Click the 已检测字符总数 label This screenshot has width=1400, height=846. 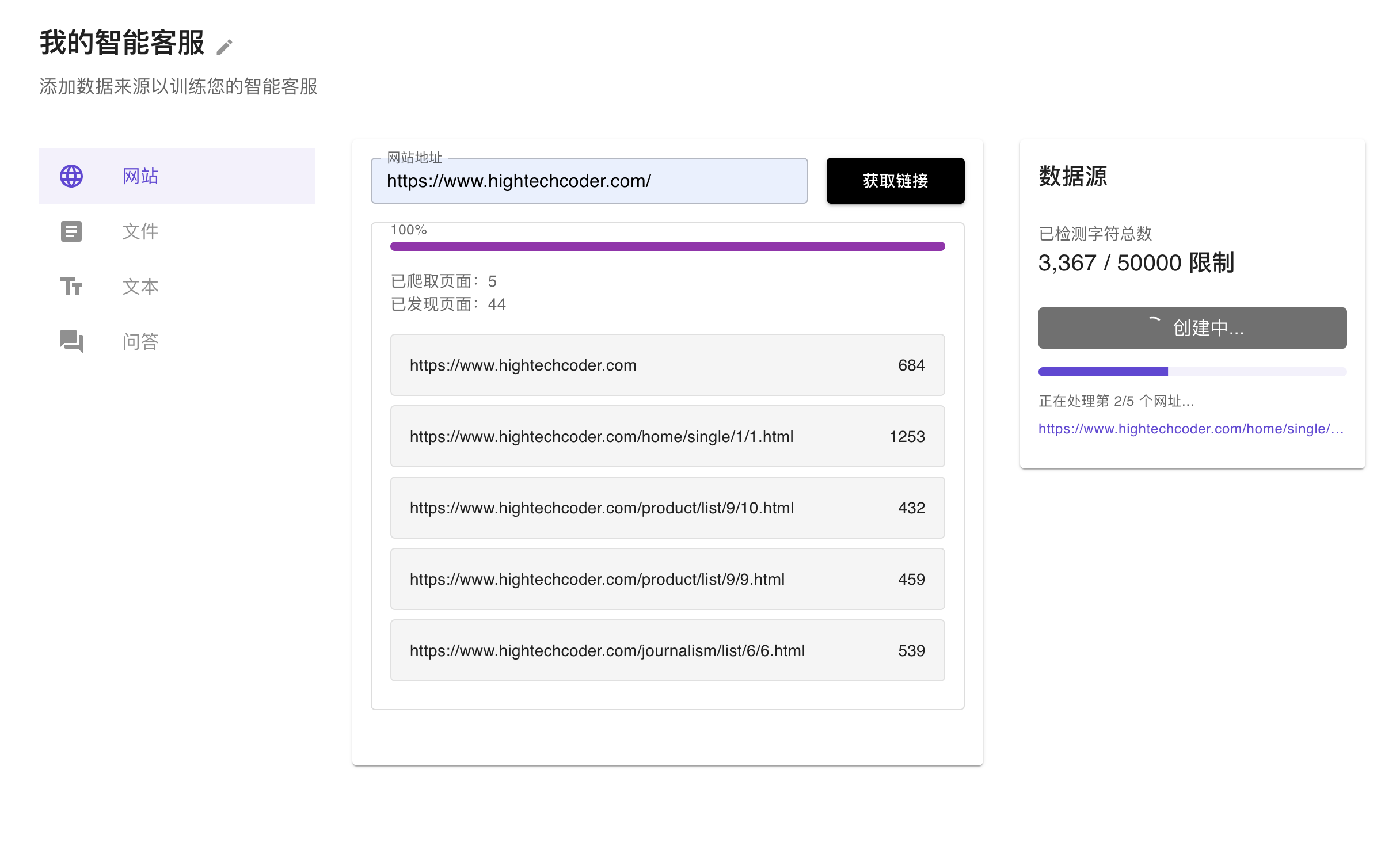(1095, 234)
